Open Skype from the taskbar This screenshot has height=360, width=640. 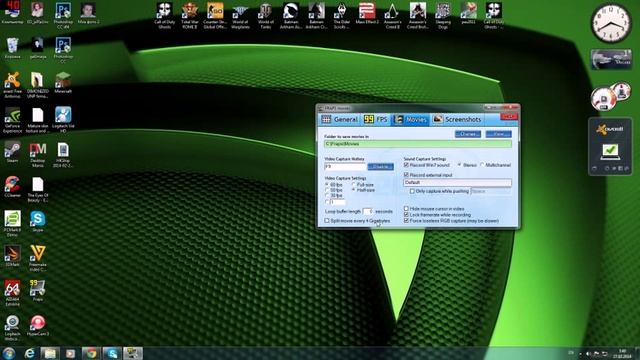(112, 353)
